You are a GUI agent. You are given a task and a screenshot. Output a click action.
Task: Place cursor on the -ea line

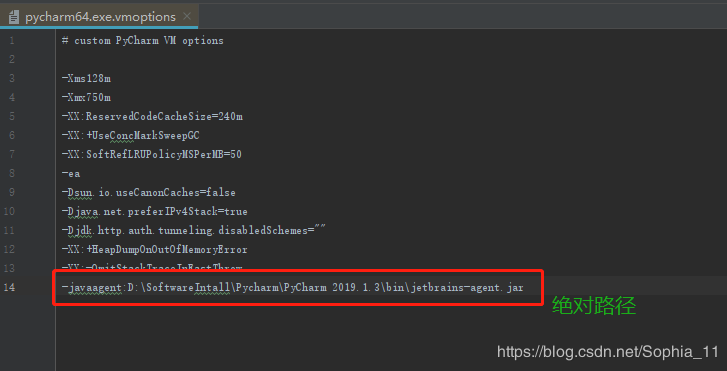coord(70,174)
